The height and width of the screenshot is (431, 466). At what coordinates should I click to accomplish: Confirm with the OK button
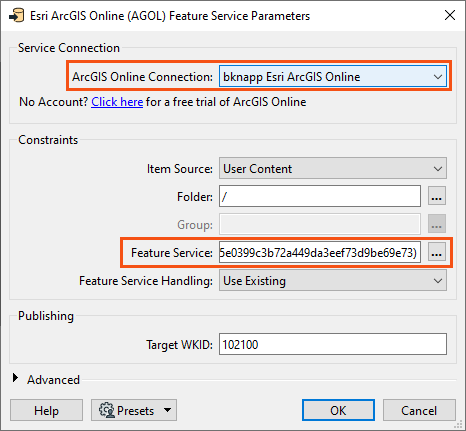coord(338,410)
